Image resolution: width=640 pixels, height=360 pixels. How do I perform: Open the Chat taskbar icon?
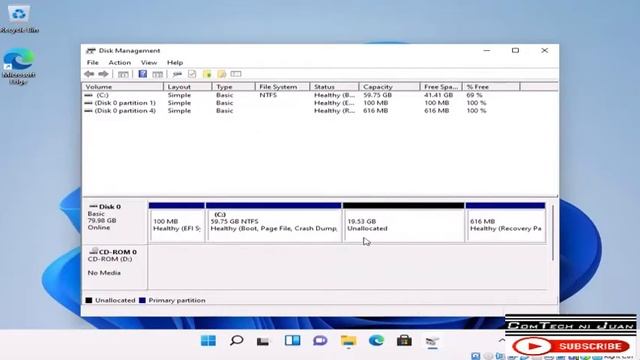click(320, 340)
